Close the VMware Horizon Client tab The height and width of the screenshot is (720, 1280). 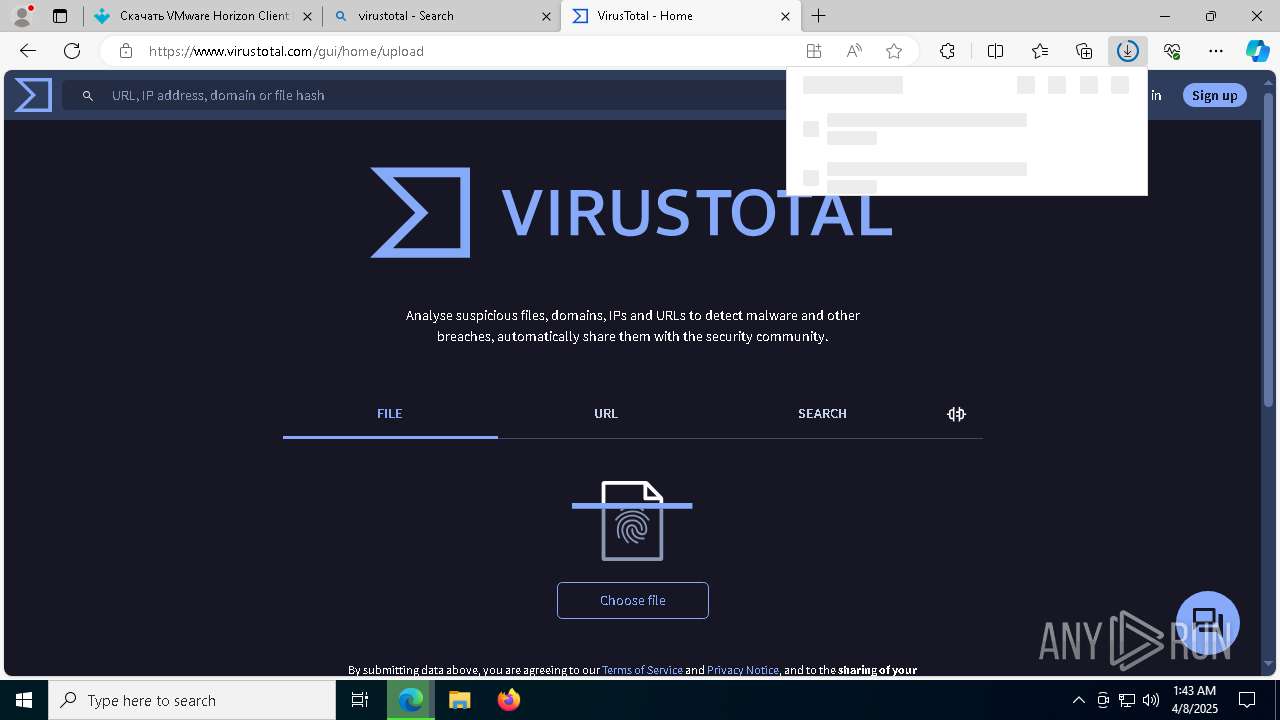(x=307, y=16)
